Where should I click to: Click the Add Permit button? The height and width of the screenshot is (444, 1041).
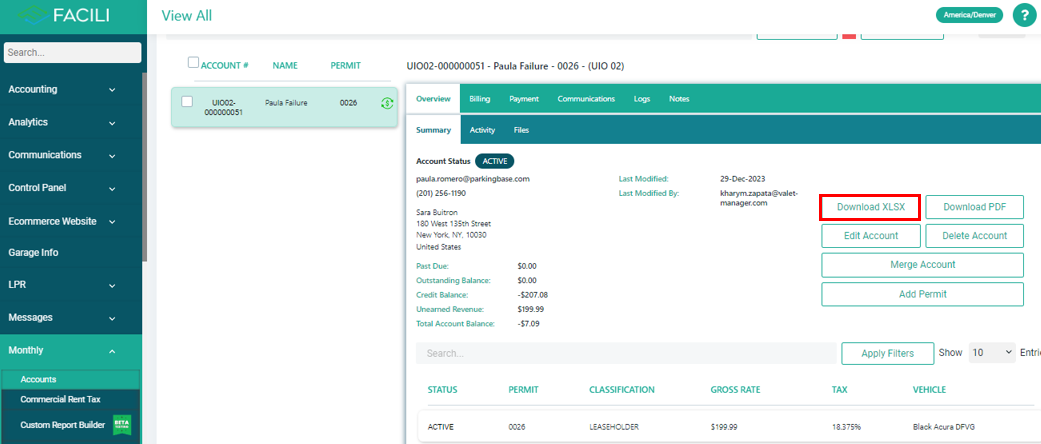[922, 294]
